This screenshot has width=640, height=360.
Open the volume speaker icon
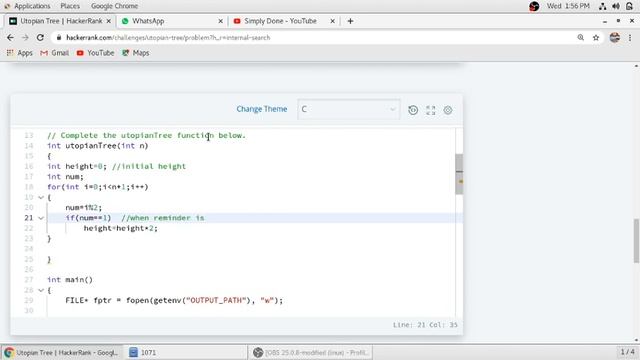point(616,6)
